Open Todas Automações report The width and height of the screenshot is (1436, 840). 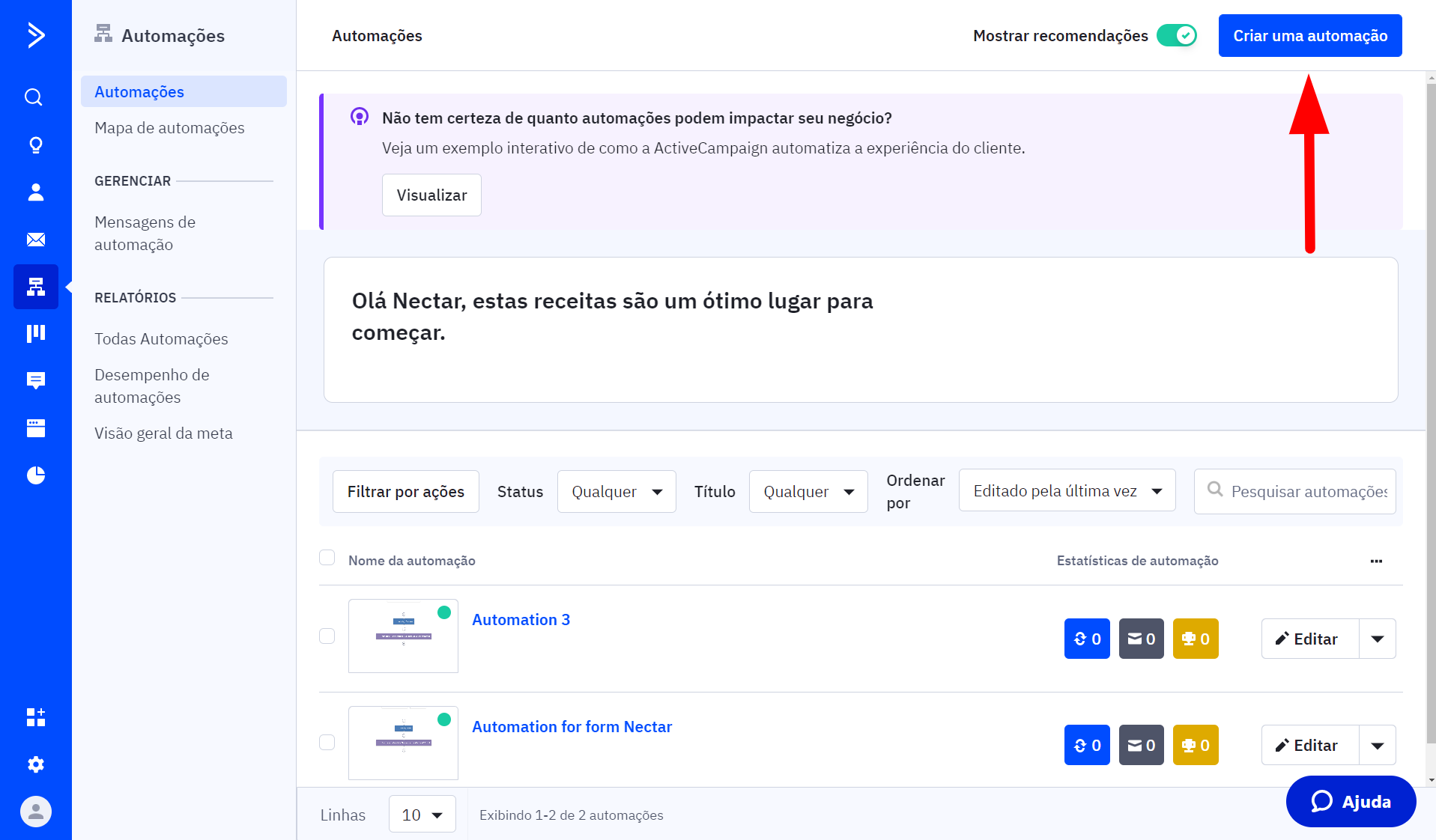coord(161,338)
